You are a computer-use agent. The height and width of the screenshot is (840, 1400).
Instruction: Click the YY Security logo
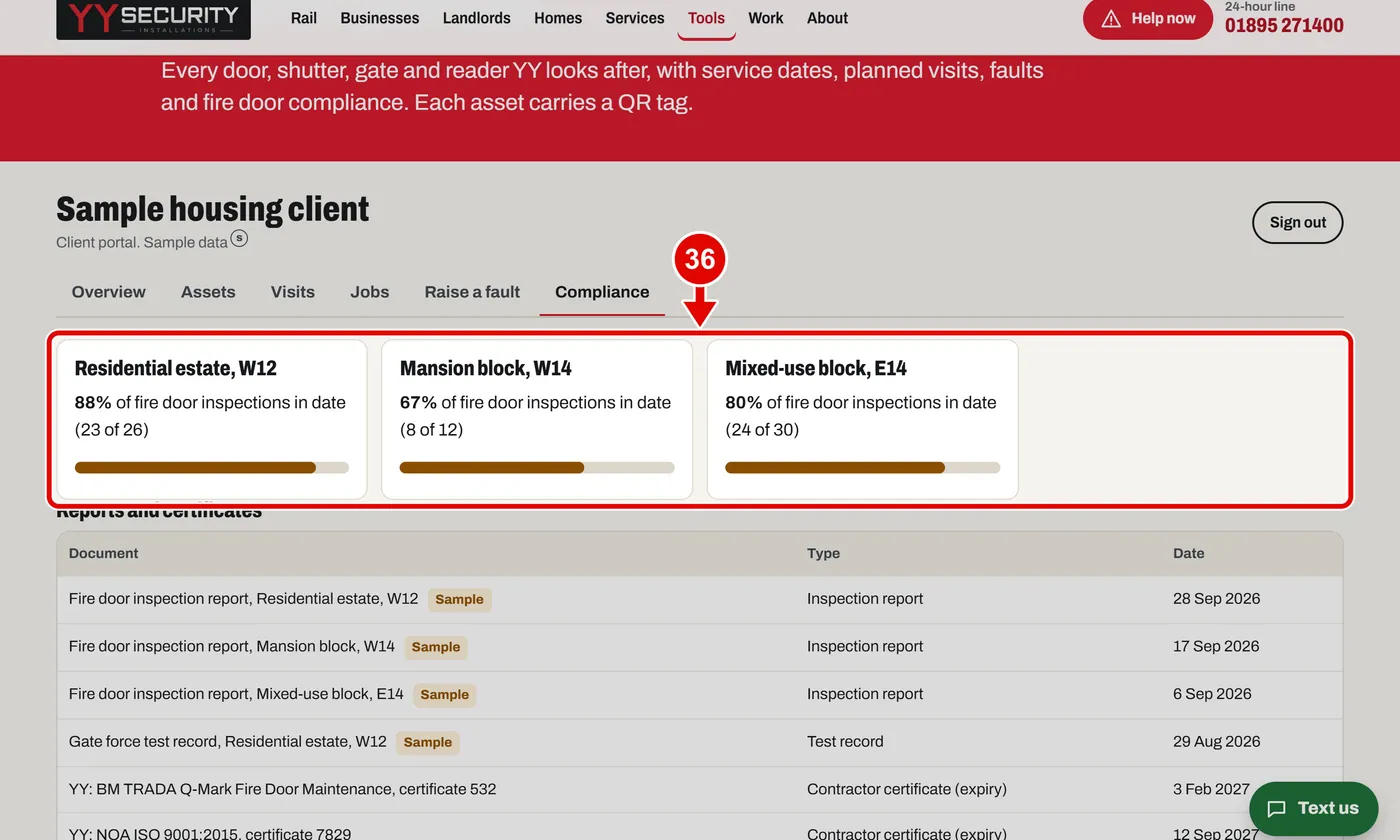pos(153,19)
